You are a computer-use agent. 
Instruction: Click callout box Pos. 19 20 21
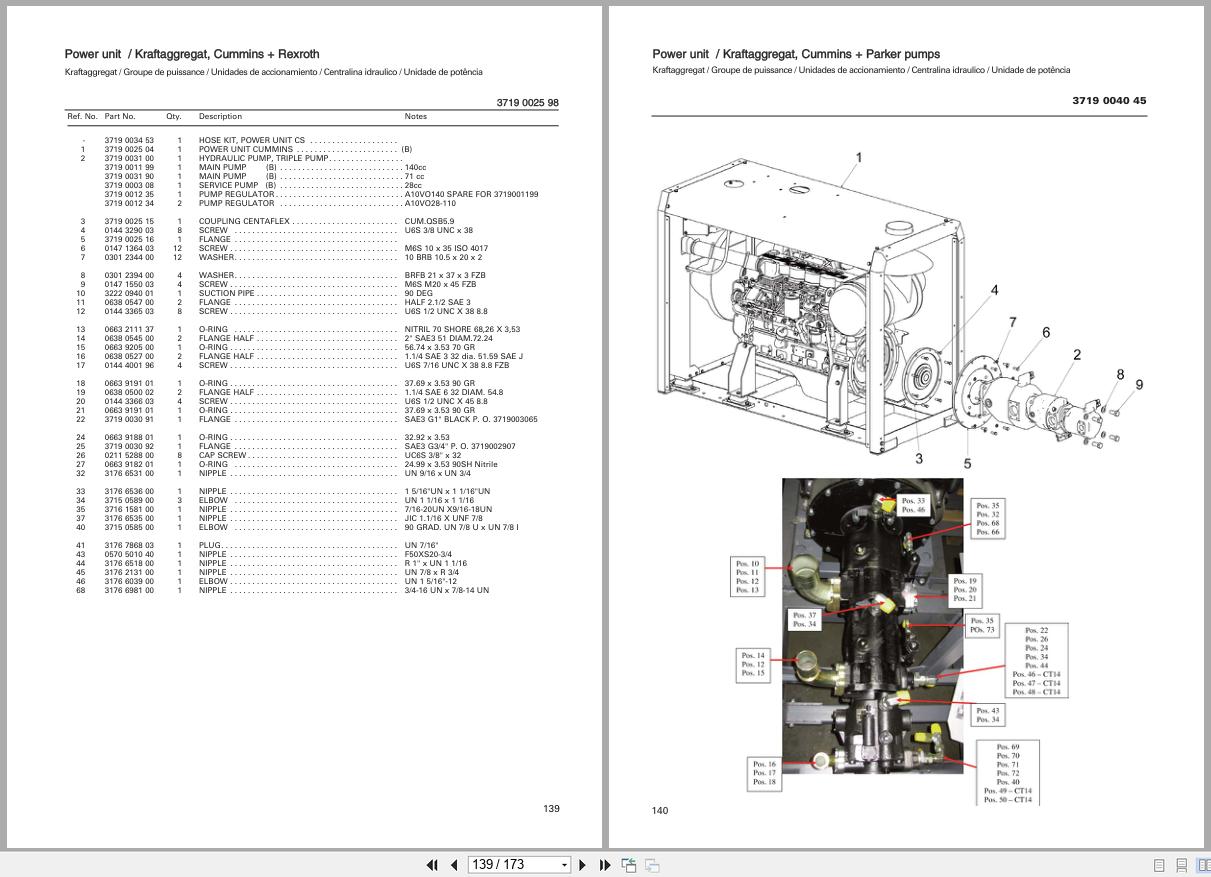coord(965,591)
